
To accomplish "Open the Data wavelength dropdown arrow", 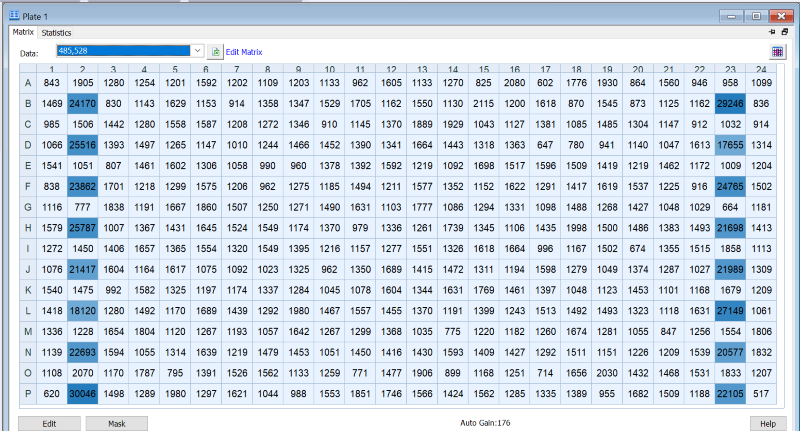I will [197, 51].
